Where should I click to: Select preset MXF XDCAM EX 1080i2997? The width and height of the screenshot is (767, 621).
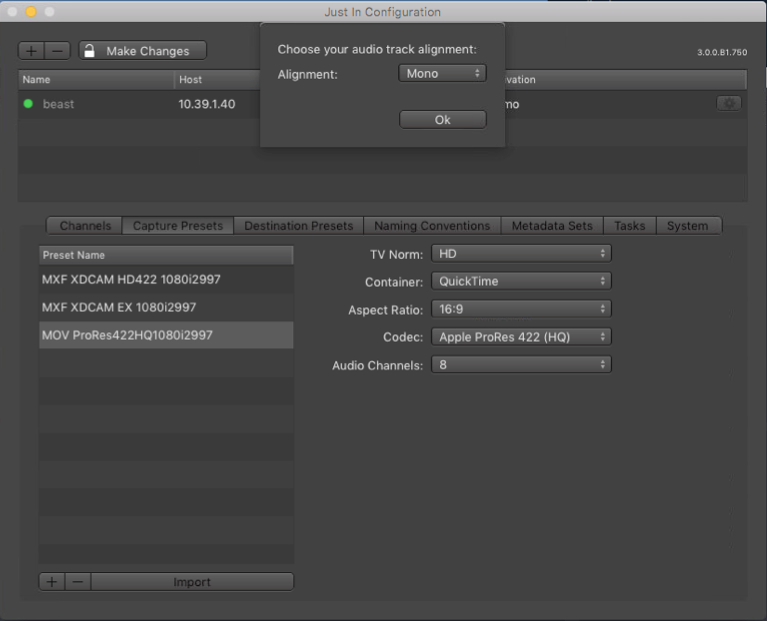166,308
